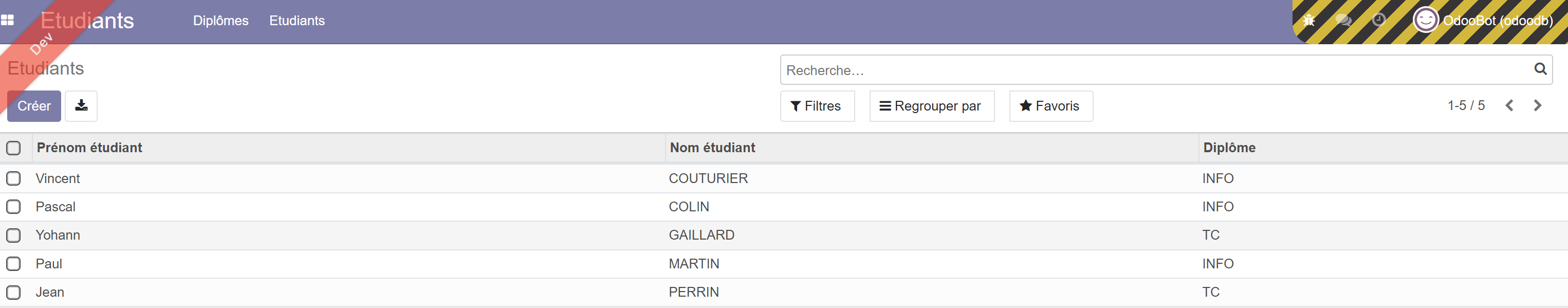This screenshot has width=1568, height=308.
Task: Go to previous page arrow
Action: 1509,106
